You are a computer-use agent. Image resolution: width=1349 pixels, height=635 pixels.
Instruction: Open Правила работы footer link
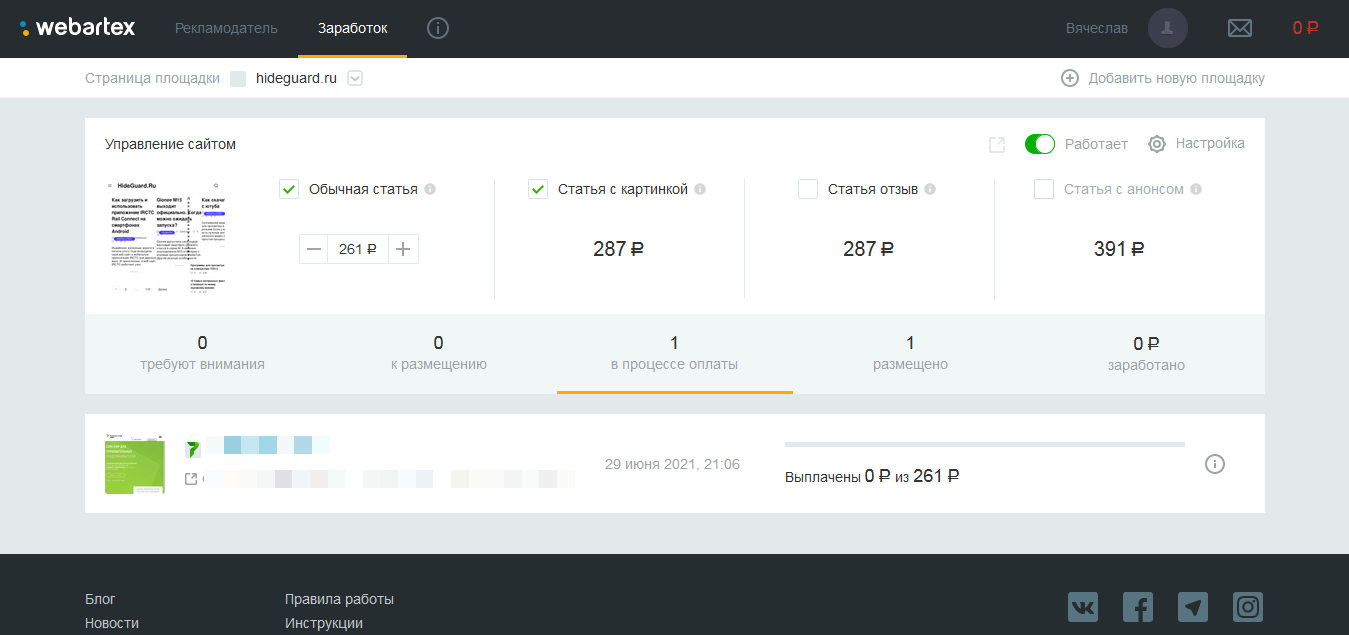pos(339,599)
